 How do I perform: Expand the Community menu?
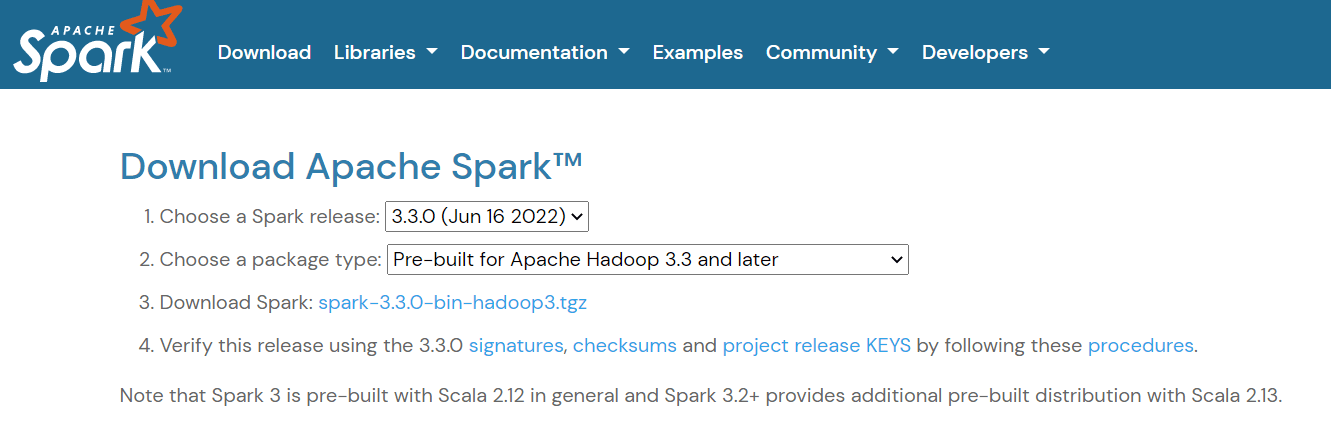point(831,52)
